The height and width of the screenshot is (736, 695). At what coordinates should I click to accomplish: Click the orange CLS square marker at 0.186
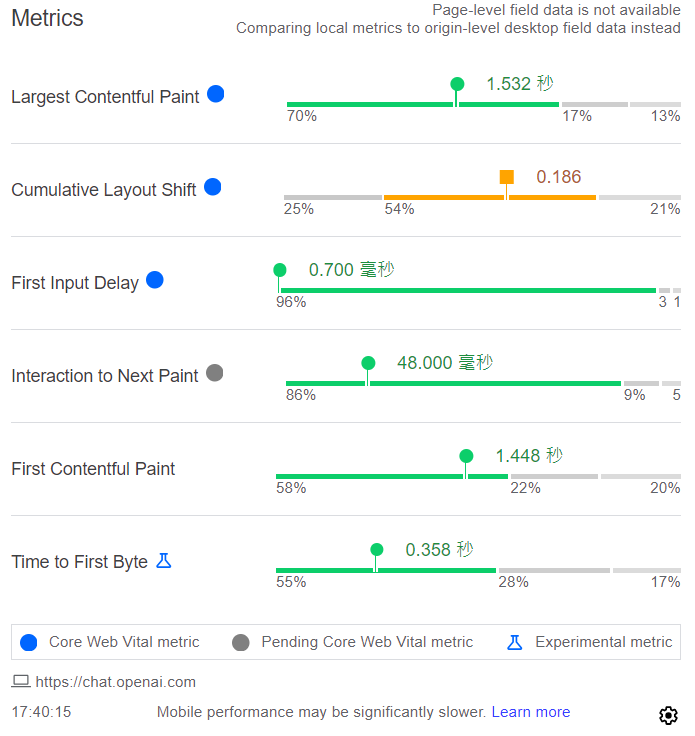pos(507,178)
